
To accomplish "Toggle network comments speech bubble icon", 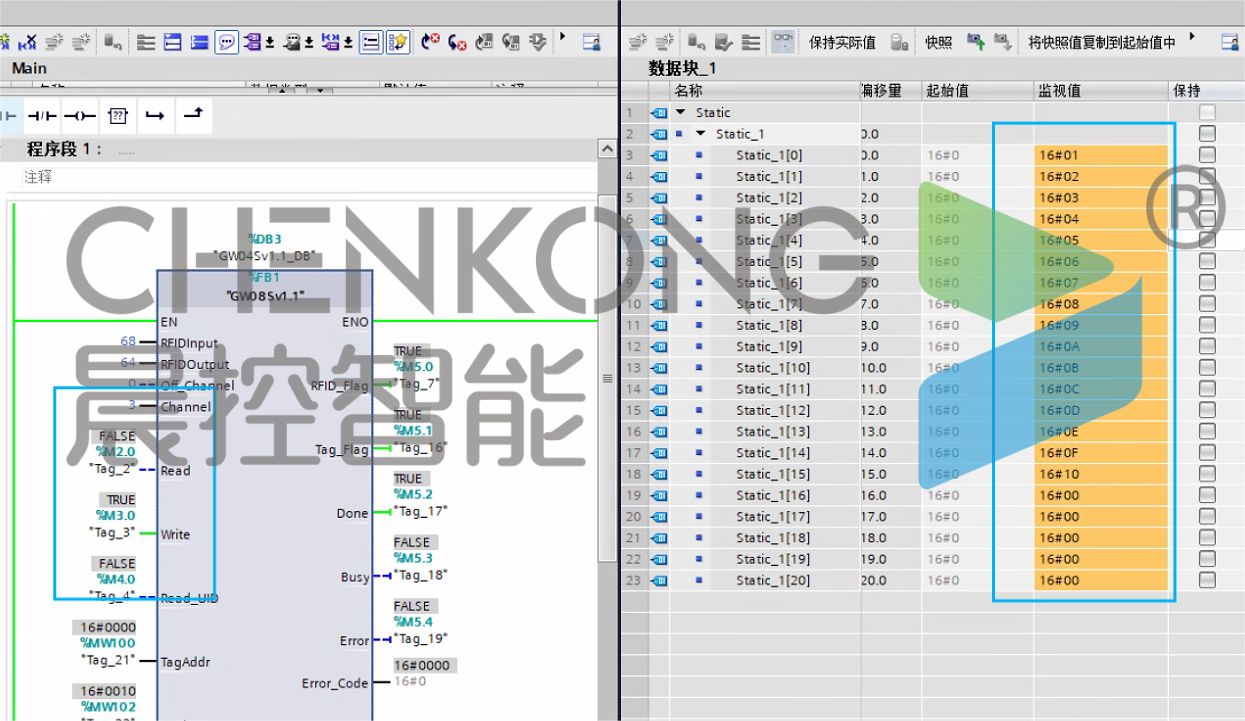I will pos(226,42).
